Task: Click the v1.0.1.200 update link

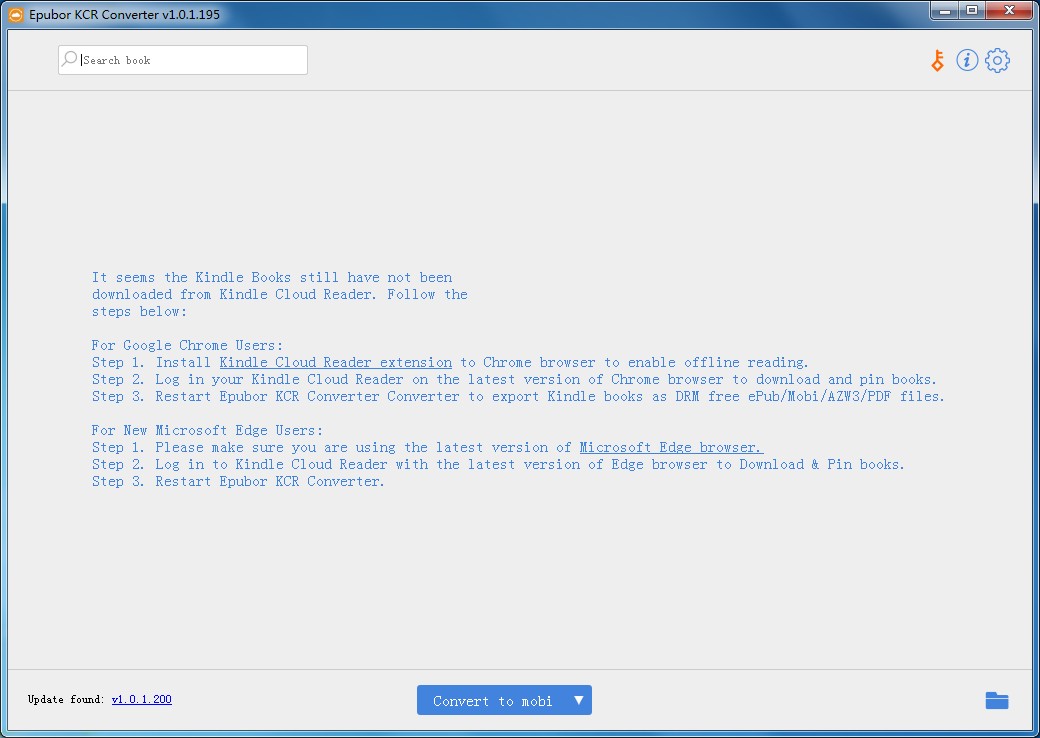Action: [x=141, y=699]
